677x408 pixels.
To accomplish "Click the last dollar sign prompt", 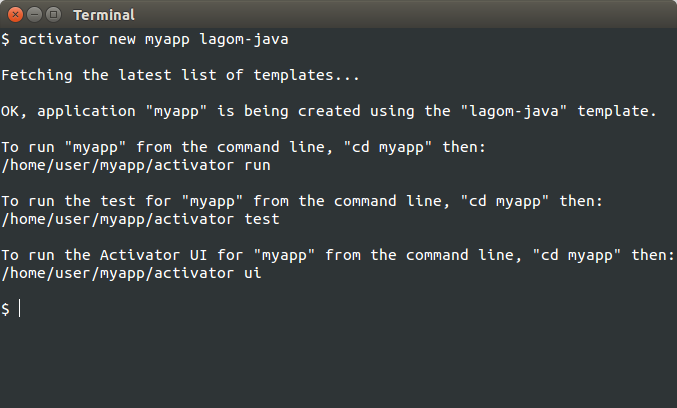I will coord(5,309).
